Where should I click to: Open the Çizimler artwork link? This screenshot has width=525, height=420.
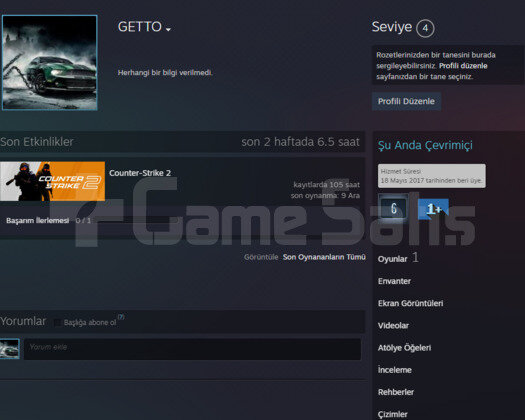coord(392,414)
